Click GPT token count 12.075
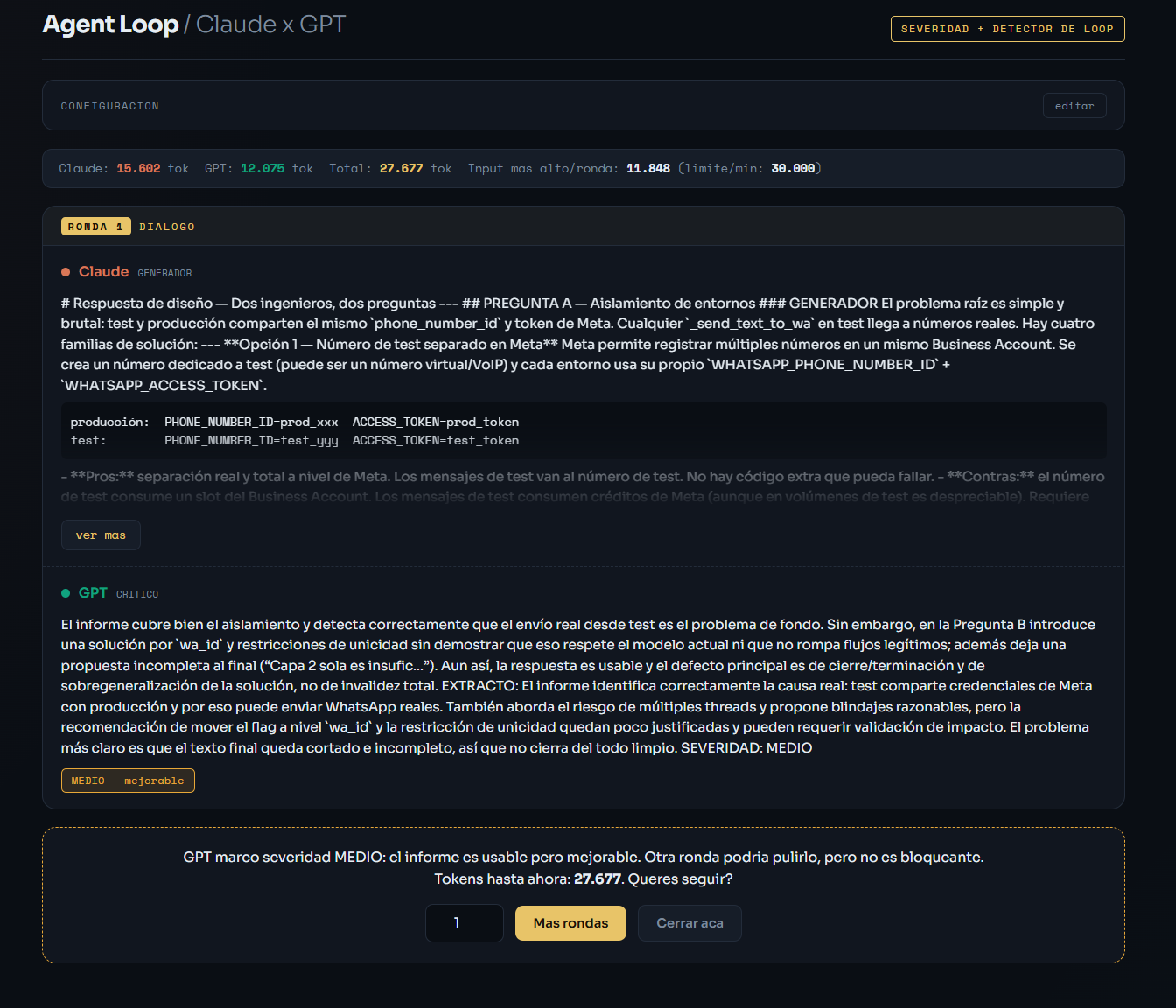 click(x=262, y=168)
